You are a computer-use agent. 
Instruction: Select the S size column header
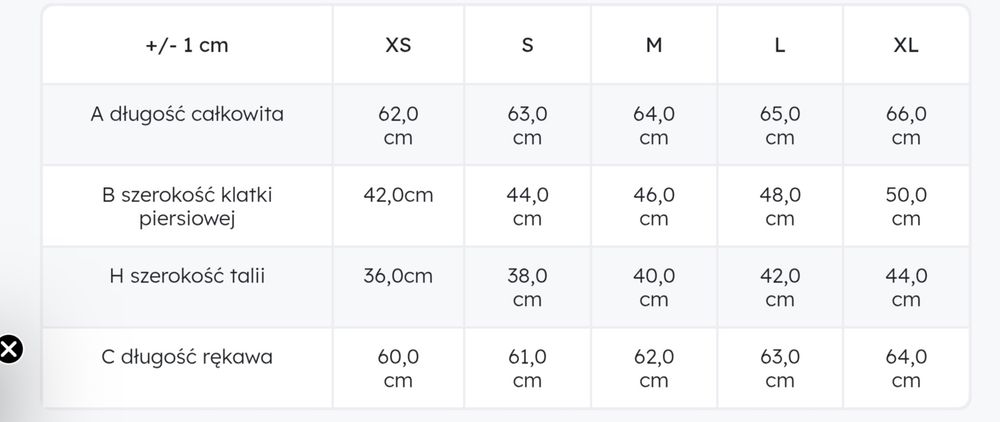point(527,46)
